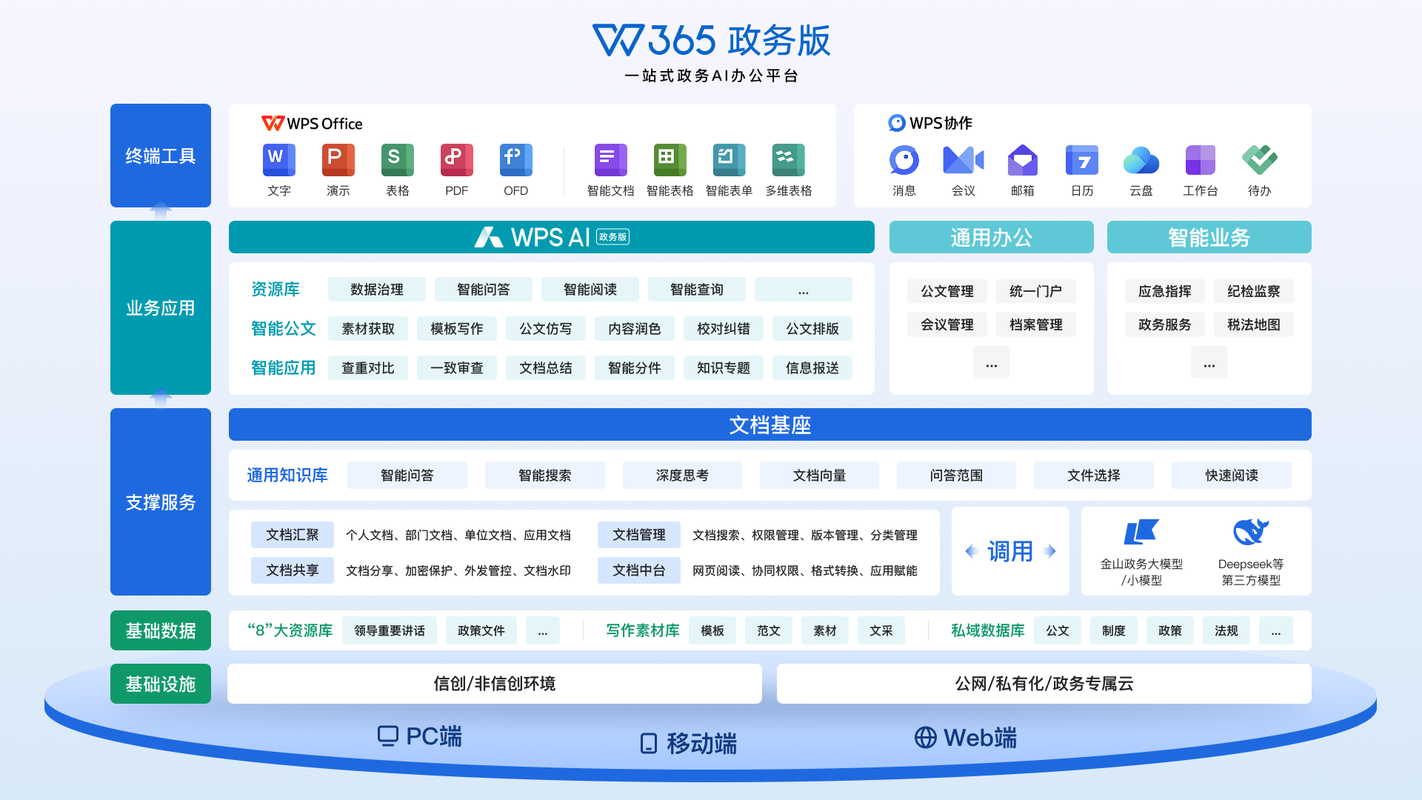Select the green 基础设施 label
The image size is (1422, 800).
(x=161, y=684)
